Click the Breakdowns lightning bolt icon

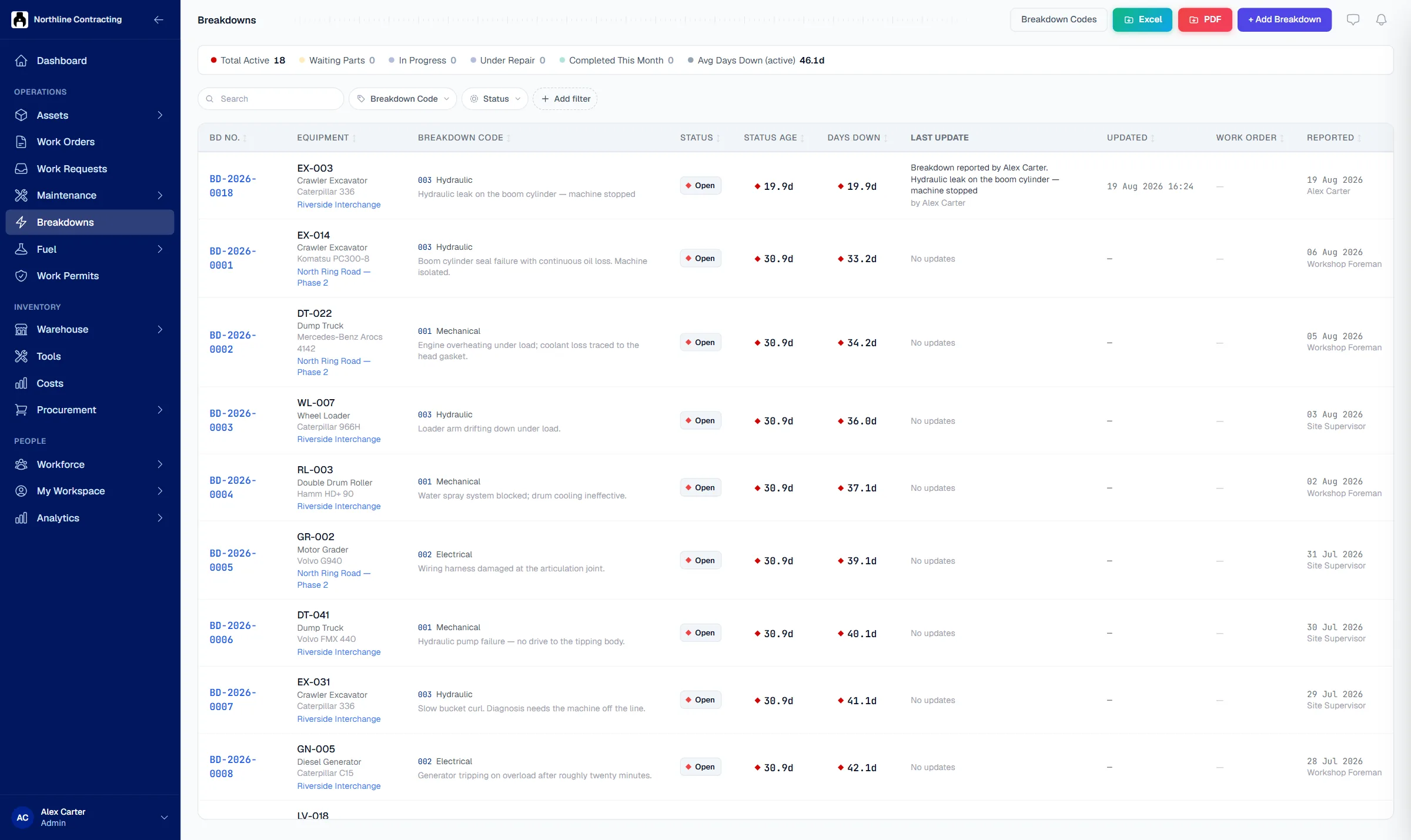[21, 222]
